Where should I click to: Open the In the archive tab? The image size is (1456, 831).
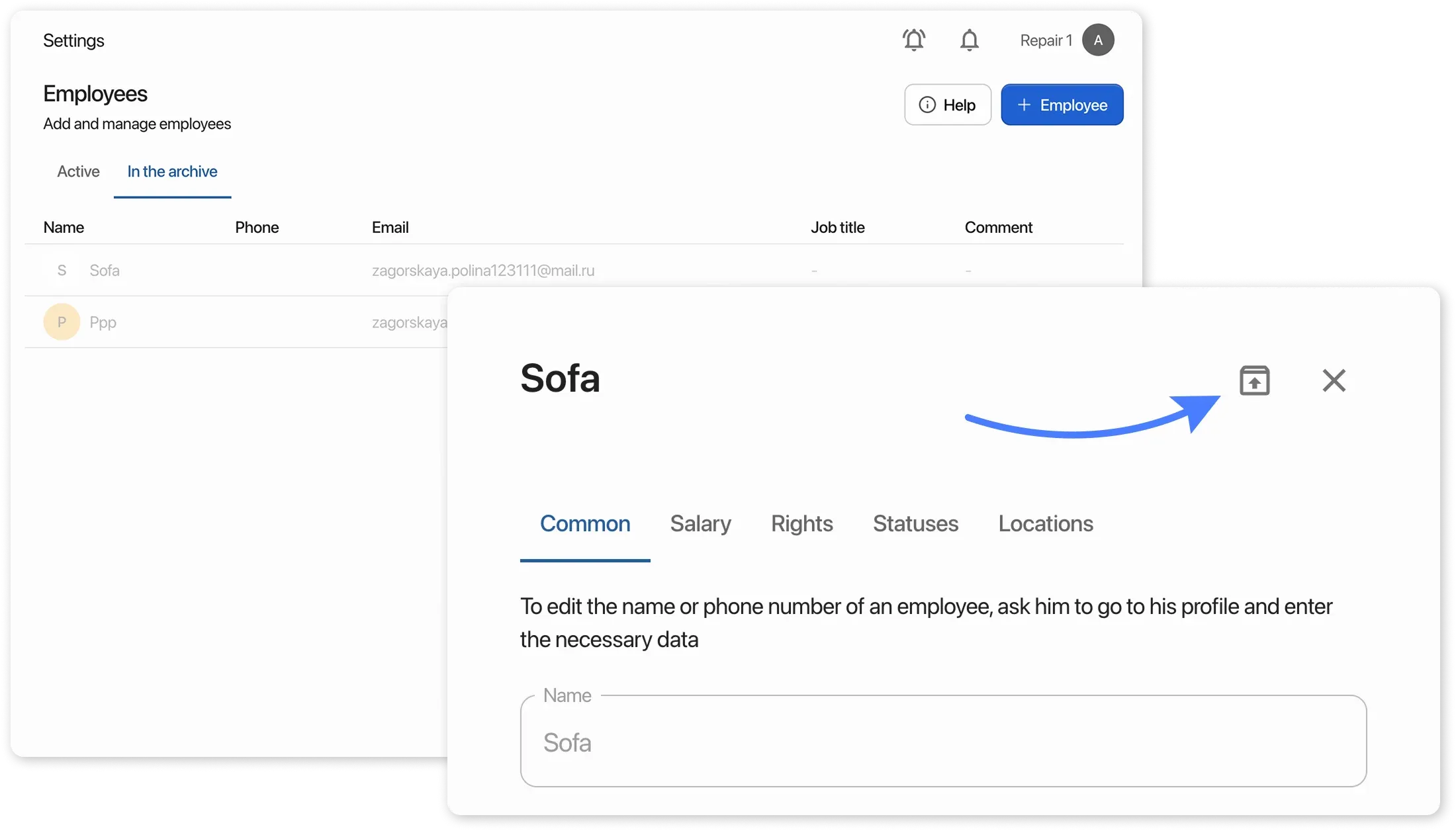click(172, 171)
